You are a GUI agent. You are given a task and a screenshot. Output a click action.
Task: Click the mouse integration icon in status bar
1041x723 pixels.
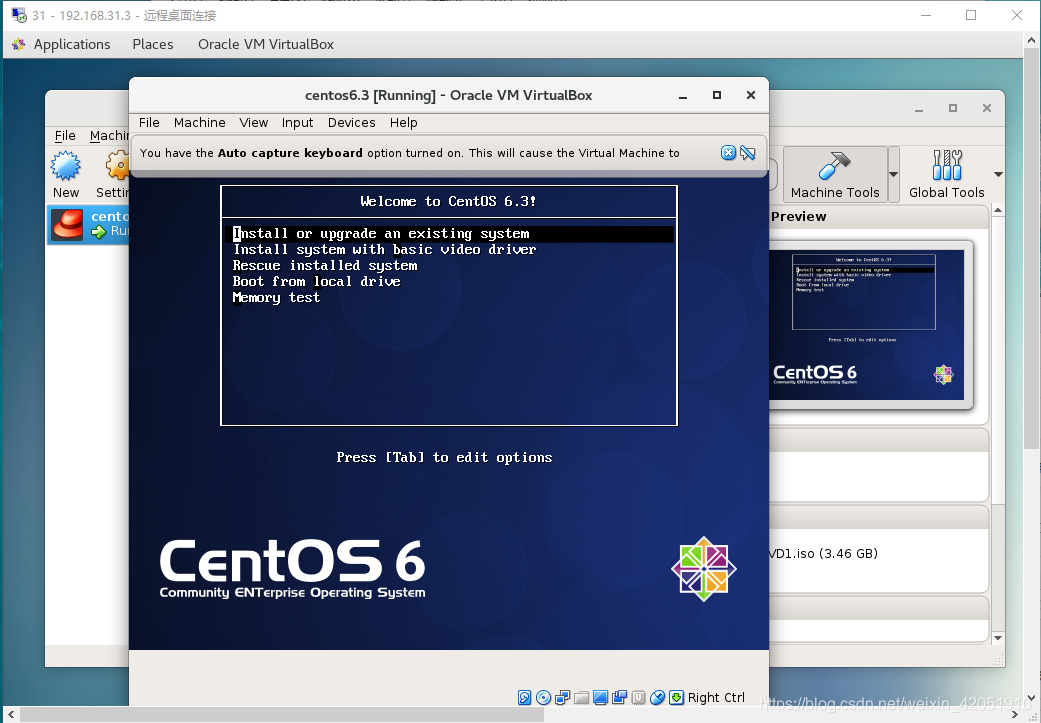click(657, 697)
